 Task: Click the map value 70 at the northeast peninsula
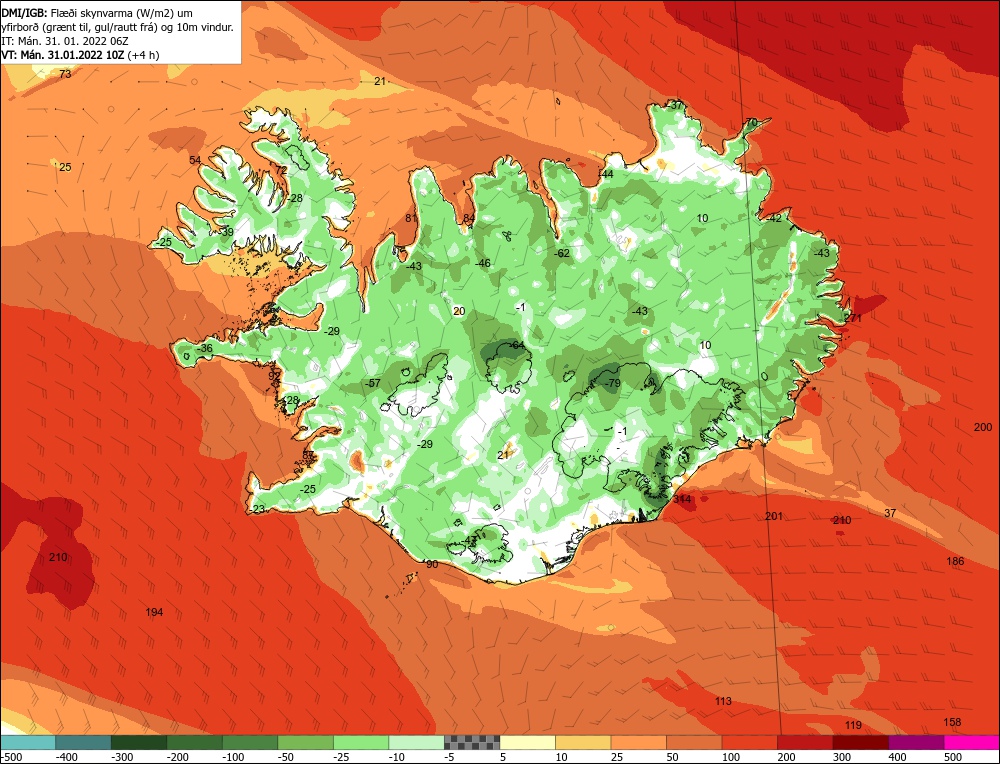click(x=751, y=122)
